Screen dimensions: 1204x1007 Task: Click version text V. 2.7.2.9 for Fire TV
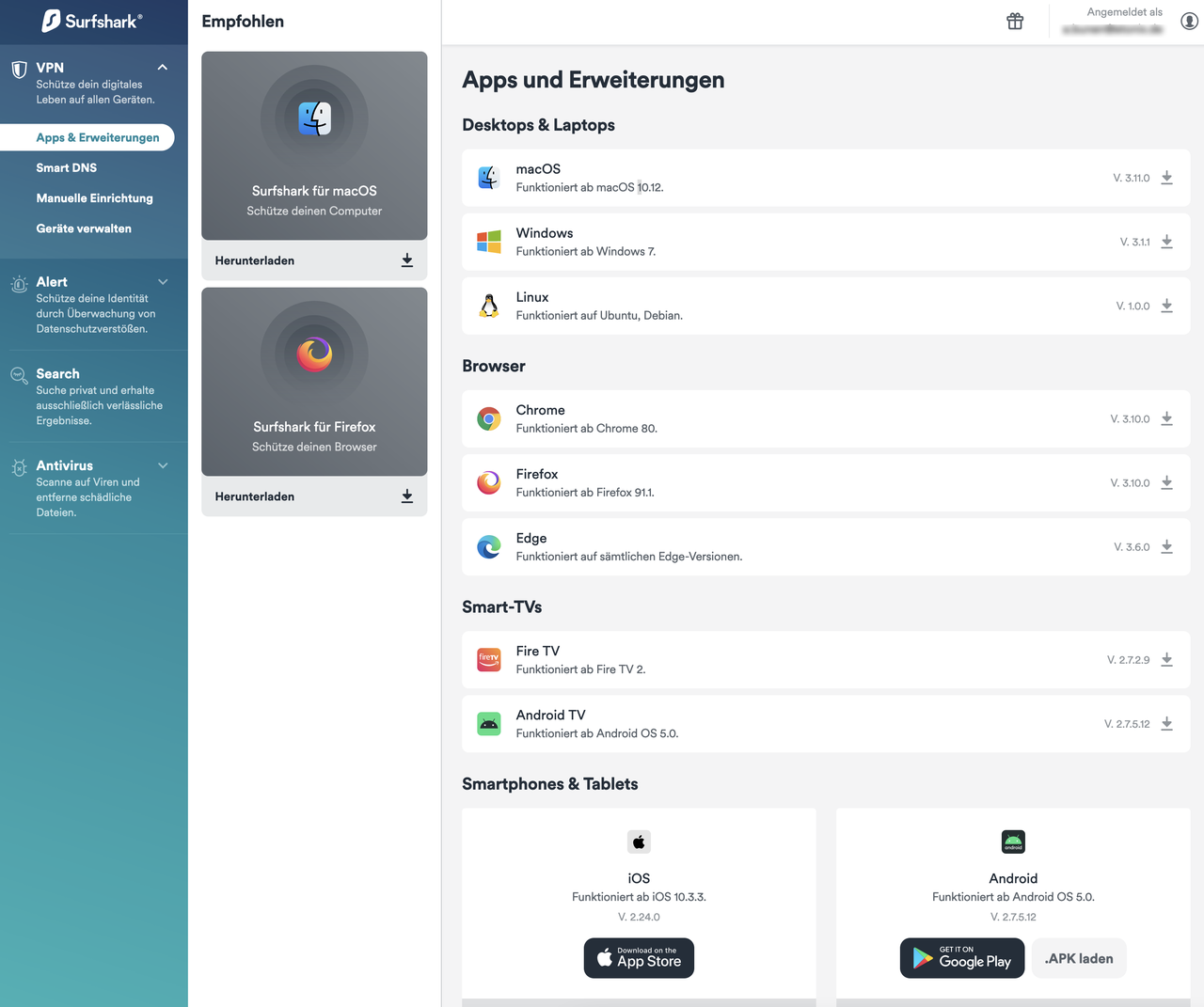point(1128,659)
